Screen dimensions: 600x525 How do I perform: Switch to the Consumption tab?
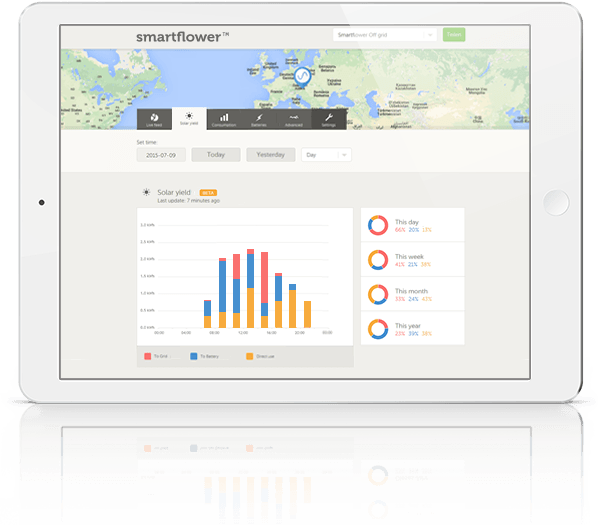pyautogui.click(x=224, y=119)
